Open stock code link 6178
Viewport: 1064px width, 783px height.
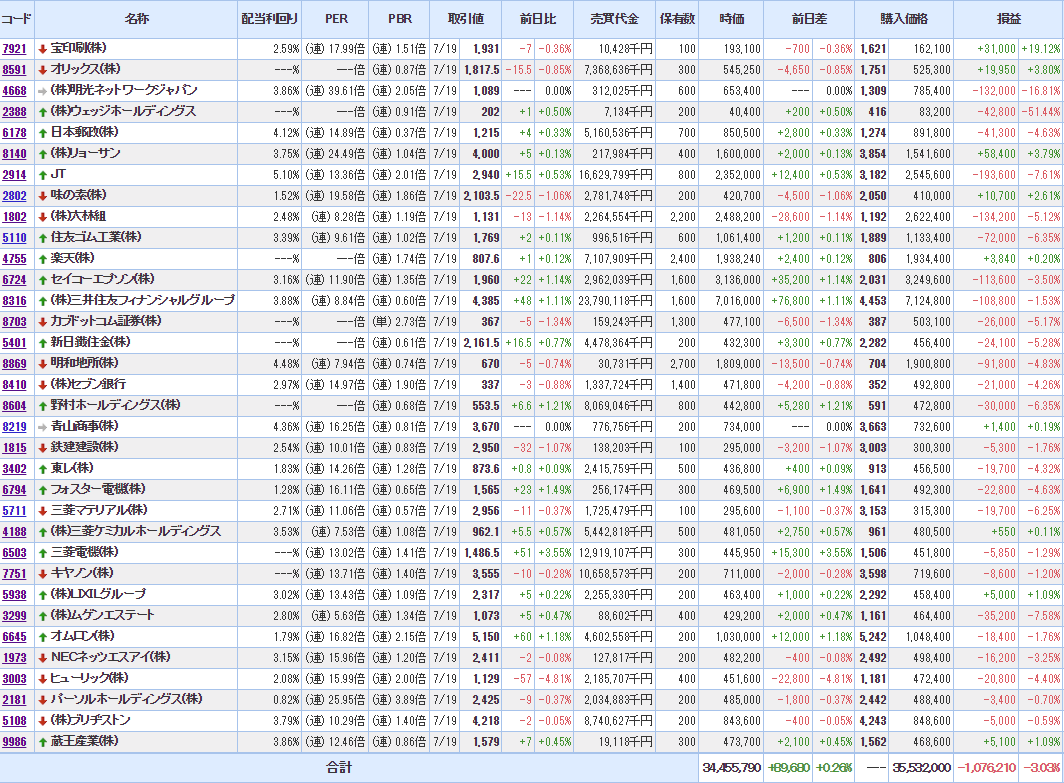[15, 133]
